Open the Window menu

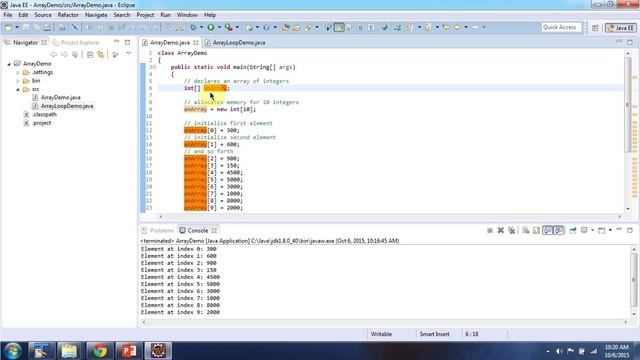(187, 15)
